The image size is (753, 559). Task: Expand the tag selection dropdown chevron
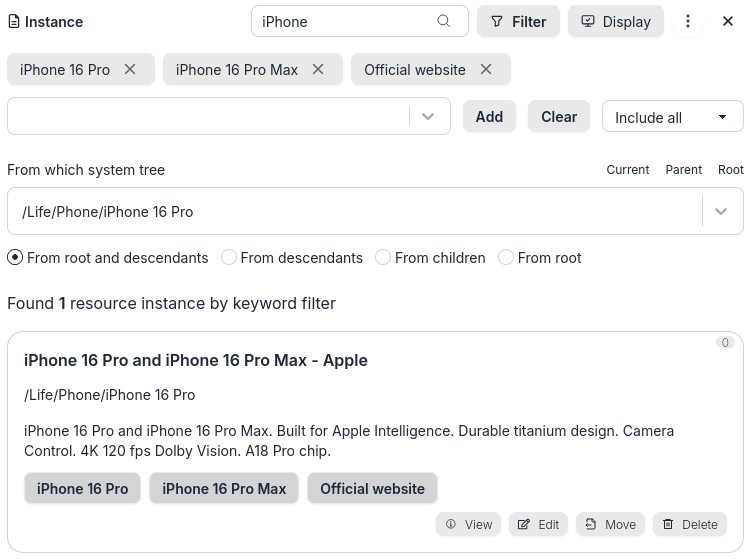428,116
